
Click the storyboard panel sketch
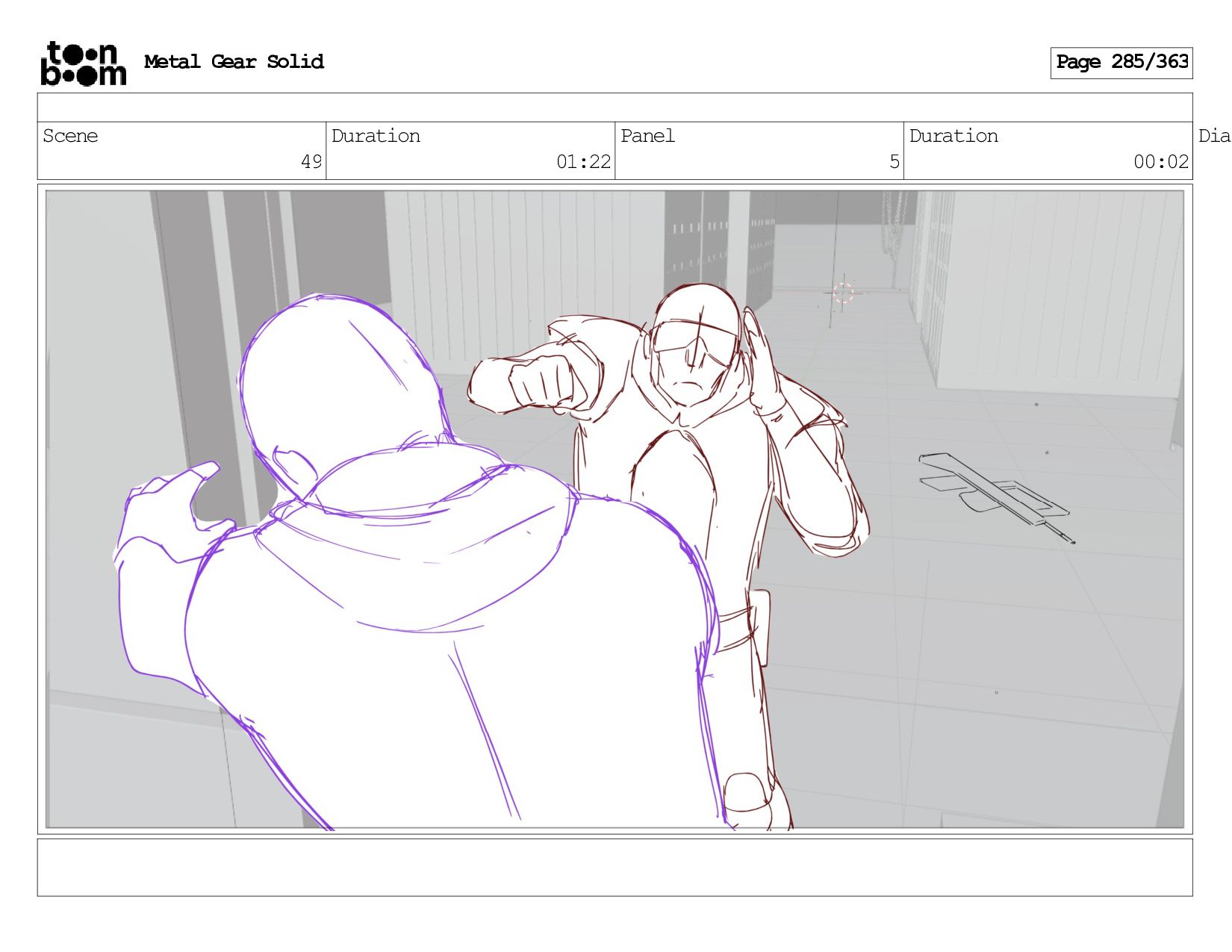pyautogui.click(x=615, y=509)
